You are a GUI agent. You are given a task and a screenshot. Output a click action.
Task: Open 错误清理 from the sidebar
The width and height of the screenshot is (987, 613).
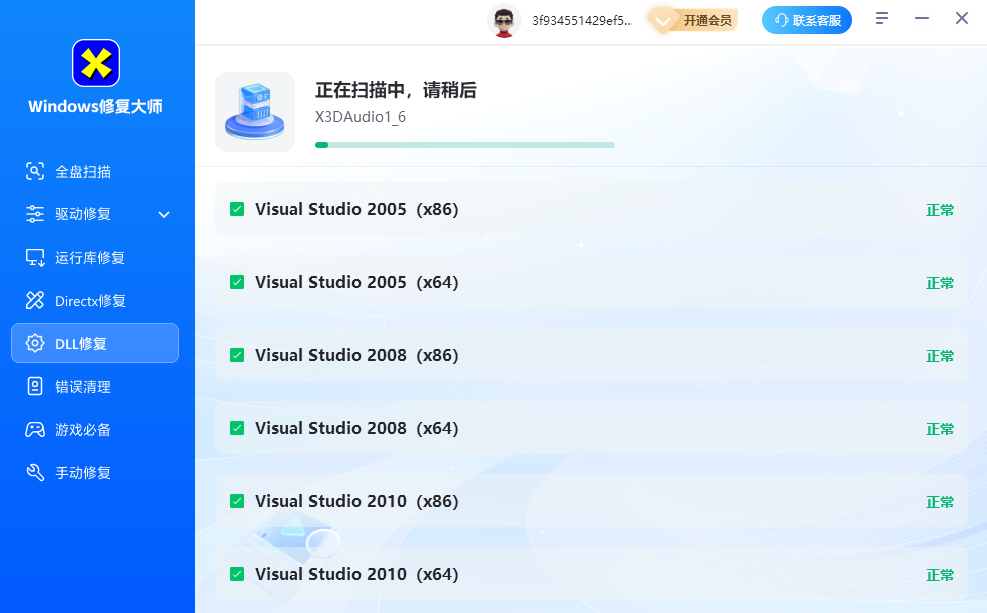(x=95, y=386)
